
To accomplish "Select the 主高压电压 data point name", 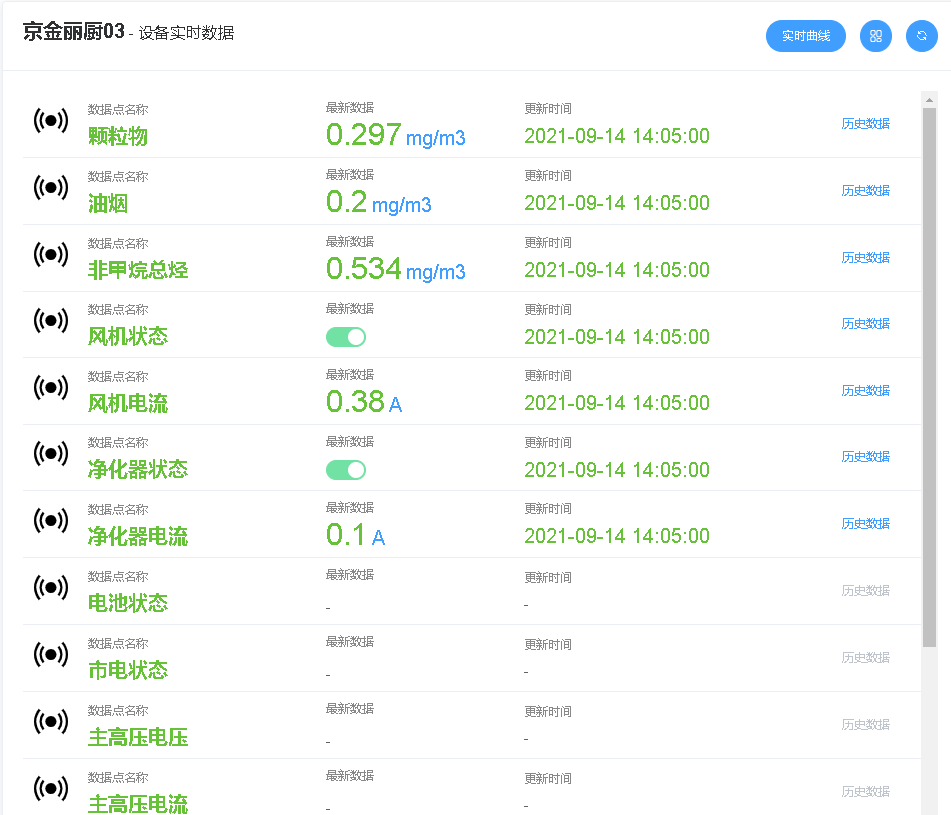I will tap(138, 738).
